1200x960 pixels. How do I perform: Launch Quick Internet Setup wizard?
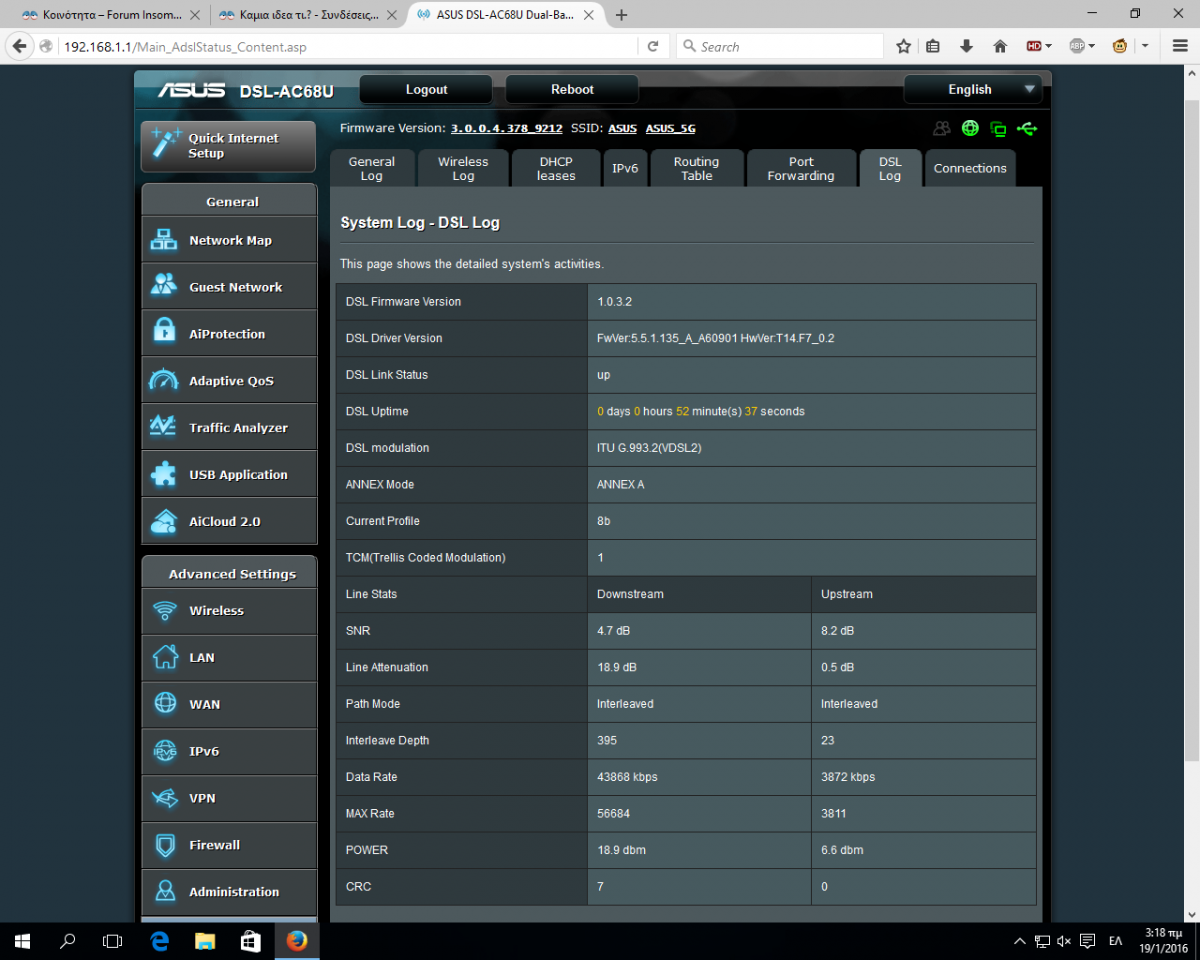[x=229, y=146]
